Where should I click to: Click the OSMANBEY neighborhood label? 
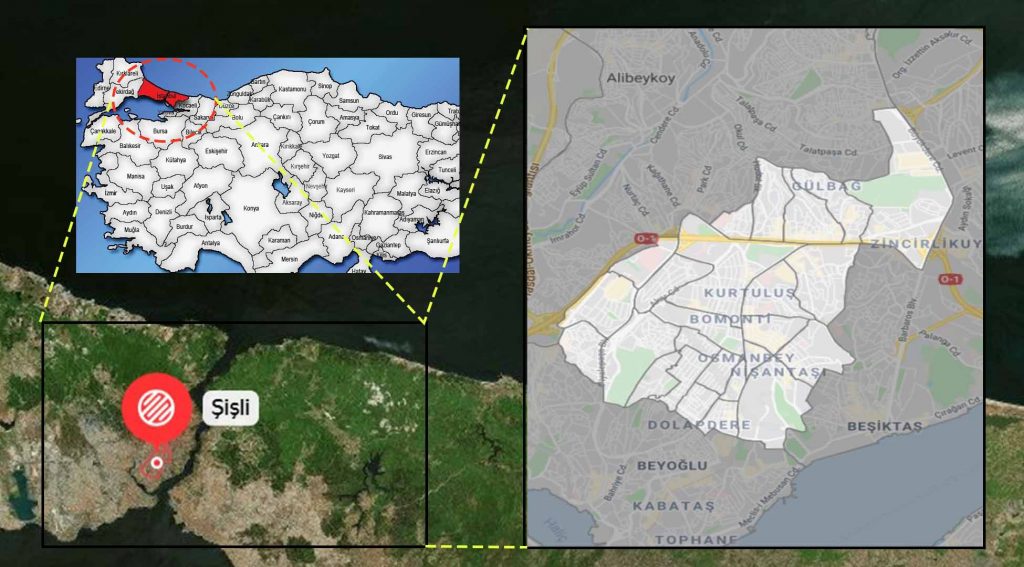[x=746, y=358]
